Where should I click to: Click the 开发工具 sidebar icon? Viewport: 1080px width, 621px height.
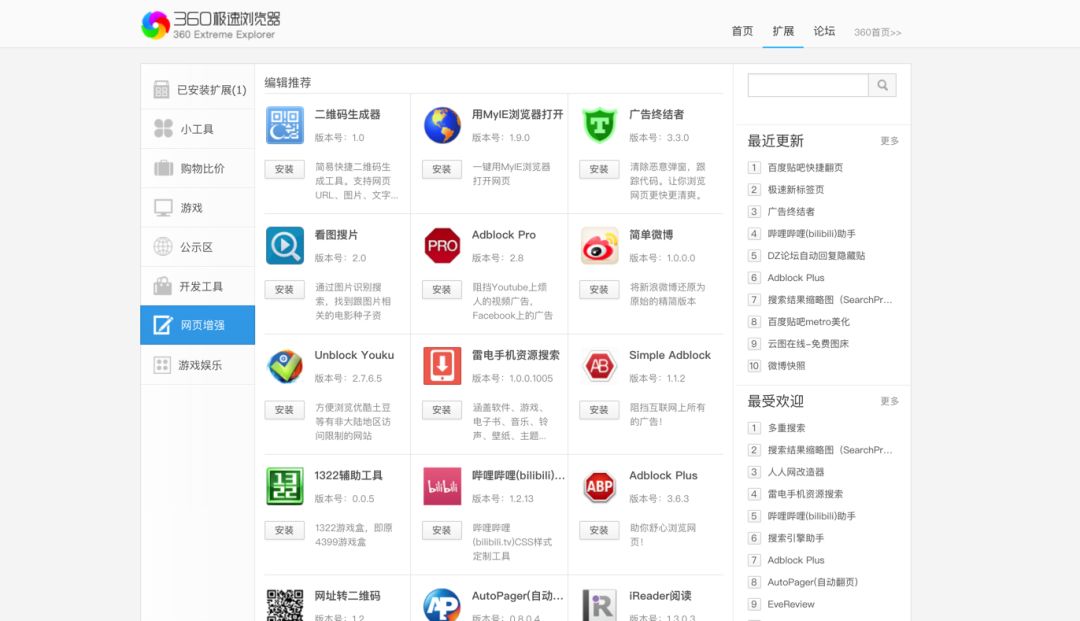(x=163, y=286)
